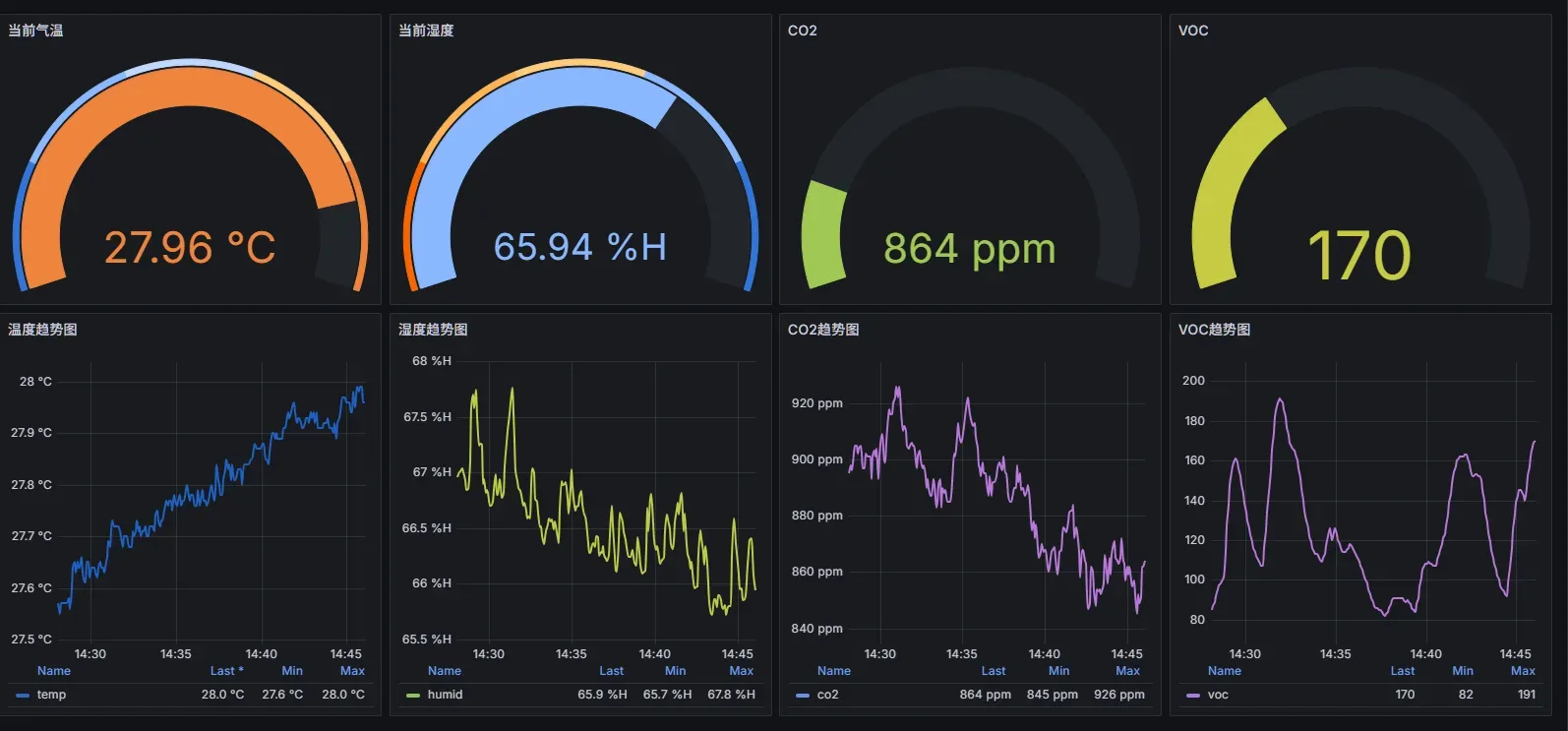The image size is (1568, 731).
Task: Open the CO2 gauge panel title menu
Action: pos(802,30)
